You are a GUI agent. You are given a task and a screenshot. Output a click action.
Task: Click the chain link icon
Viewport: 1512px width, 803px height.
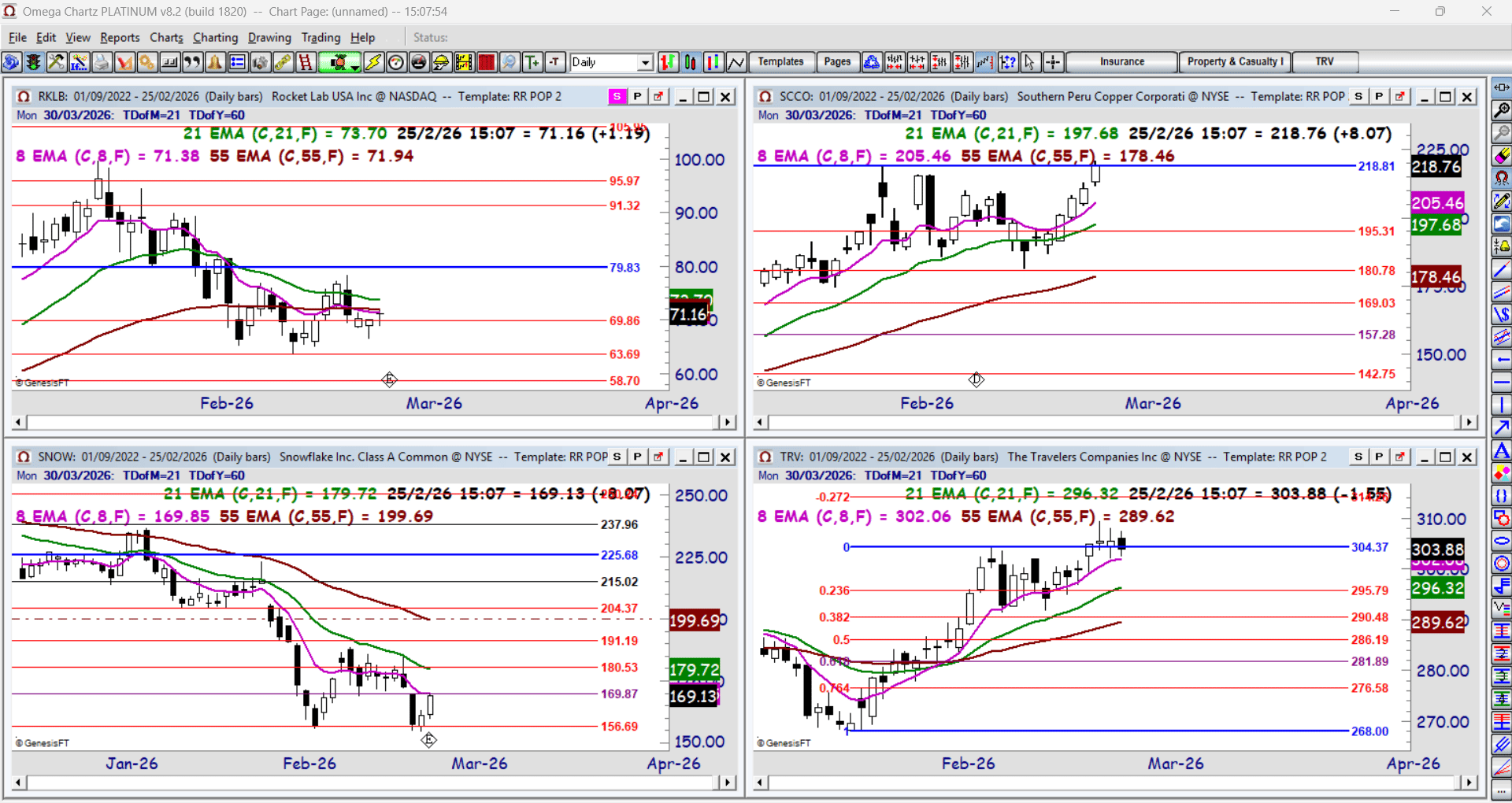tap(283, 62)
